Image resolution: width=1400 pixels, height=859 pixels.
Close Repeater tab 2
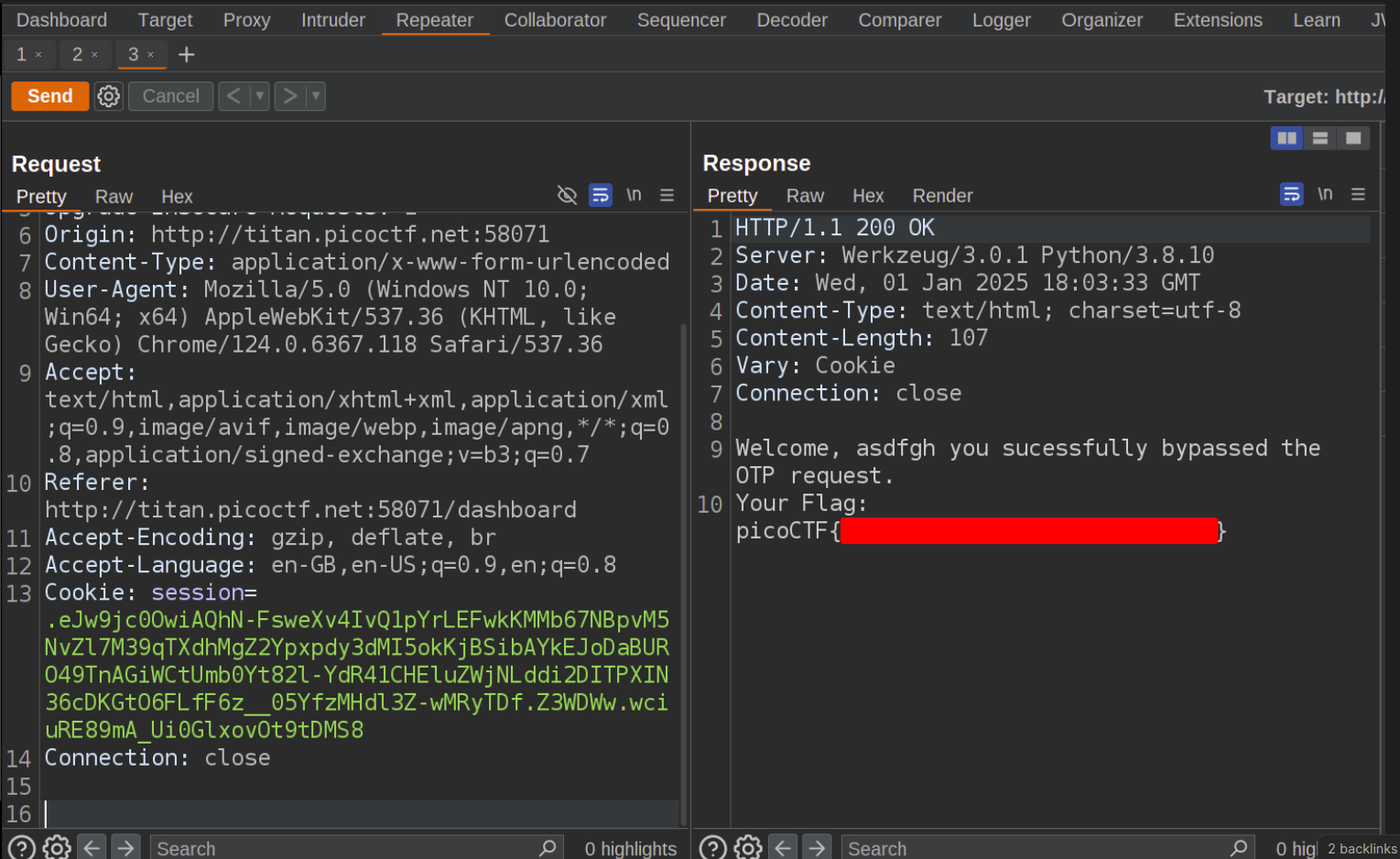(x=94, y=55)
